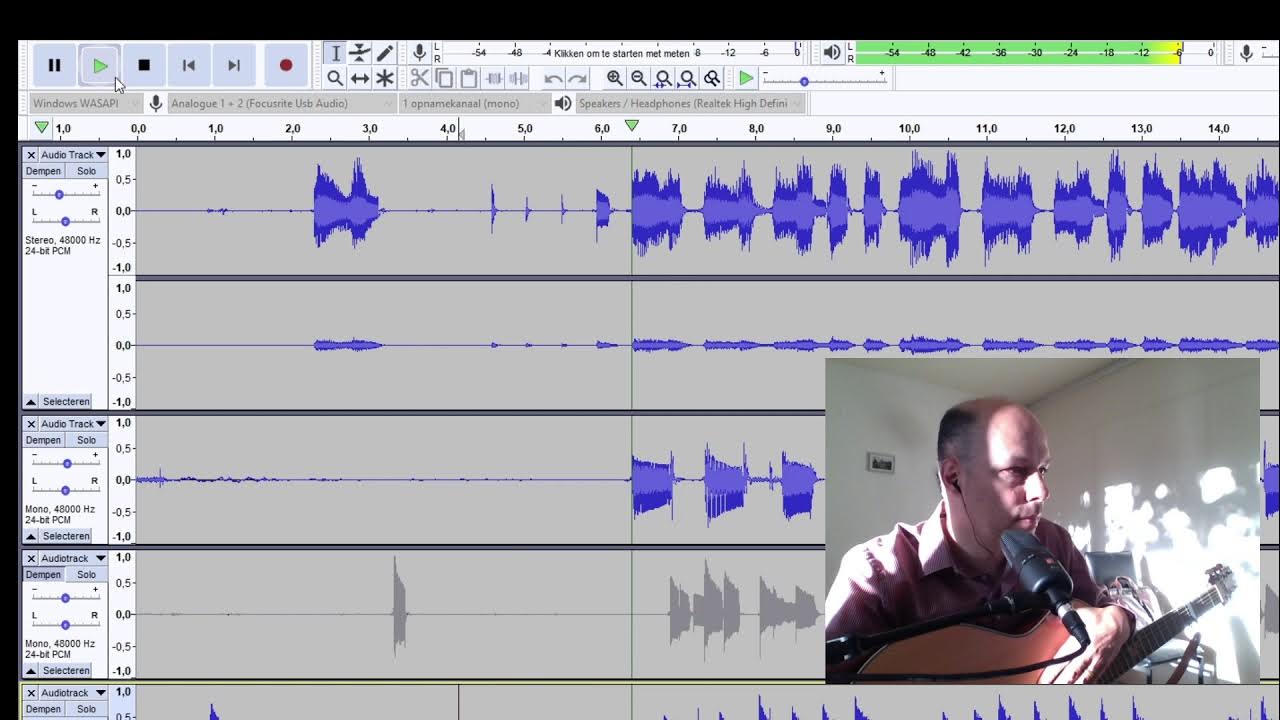Select the Time Shift tool

click(360, 78)
